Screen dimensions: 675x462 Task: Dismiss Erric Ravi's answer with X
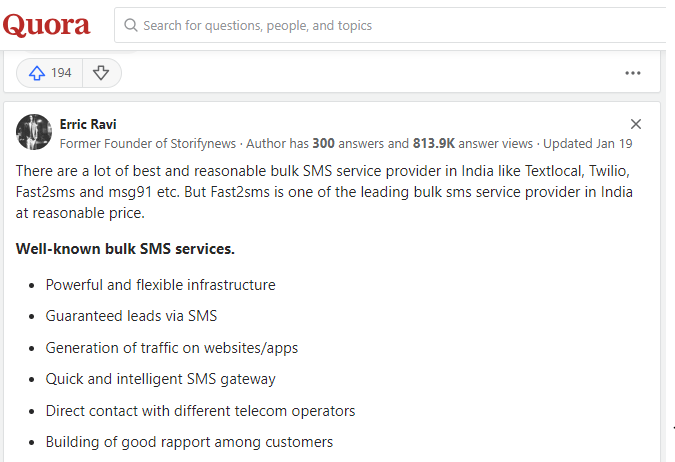tap(636, 124)
